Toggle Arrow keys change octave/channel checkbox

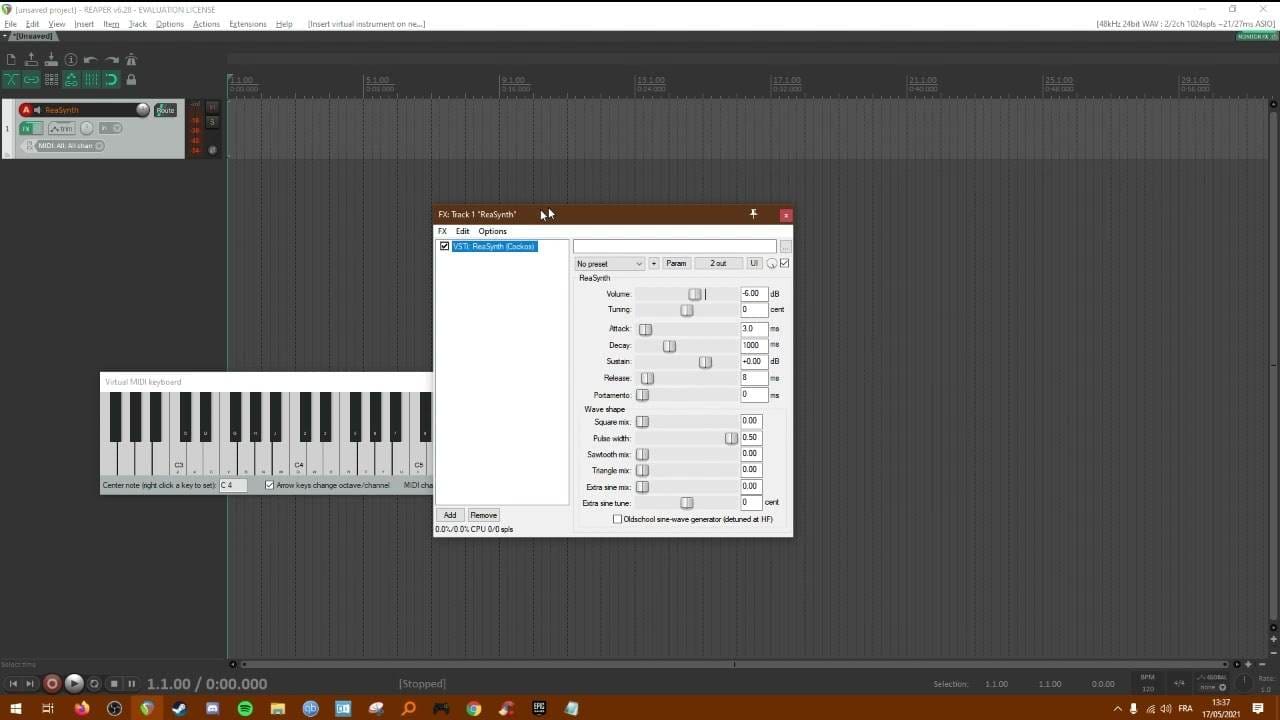tap(269, 485)
